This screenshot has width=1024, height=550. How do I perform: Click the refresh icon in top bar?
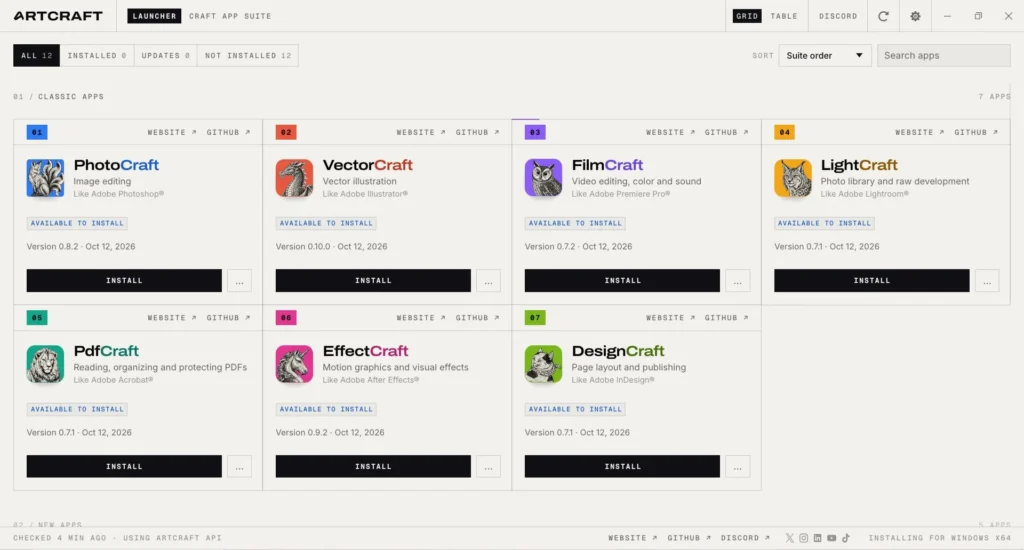point(883,16)
